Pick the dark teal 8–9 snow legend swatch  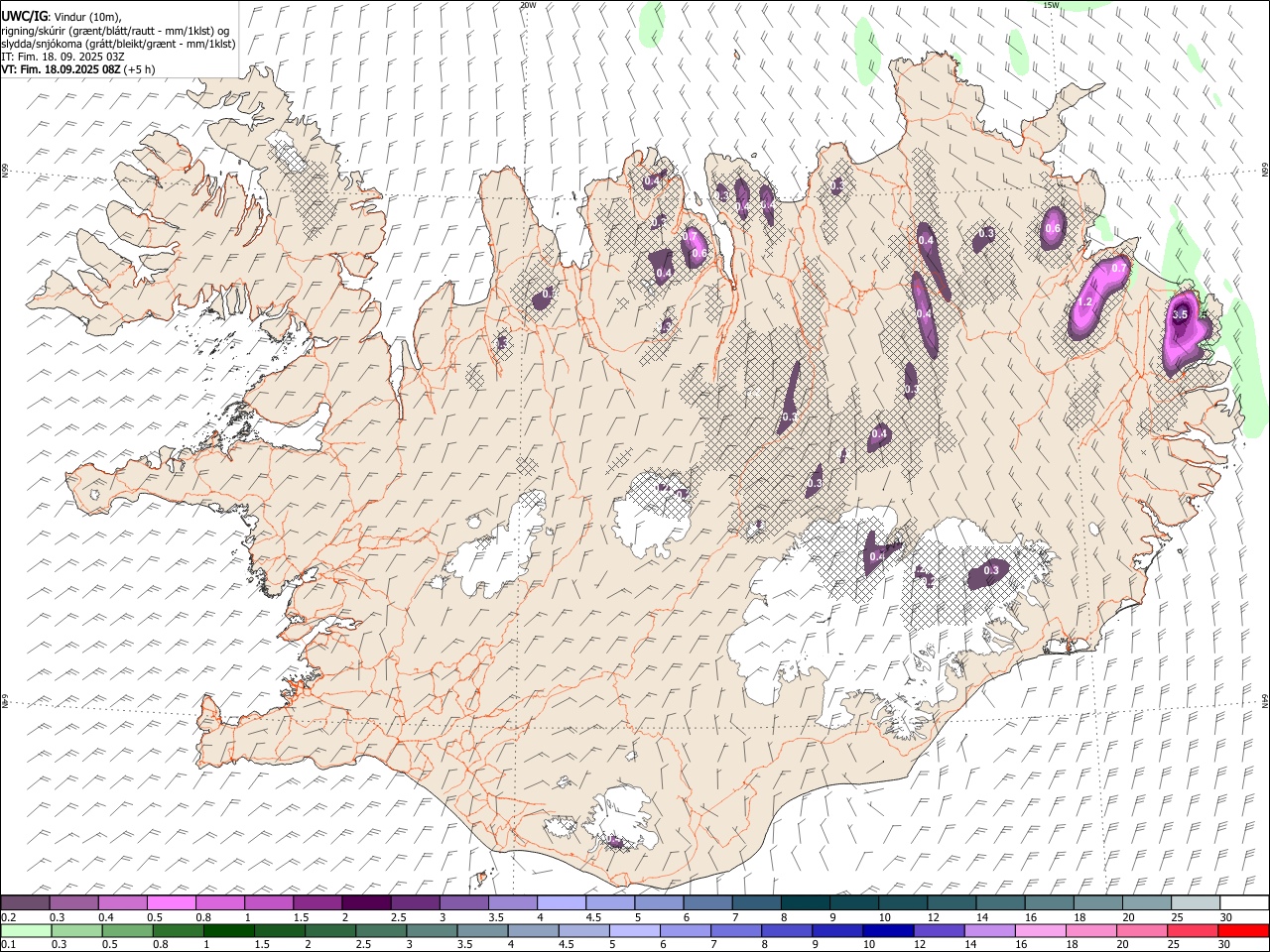pos(805,902)
